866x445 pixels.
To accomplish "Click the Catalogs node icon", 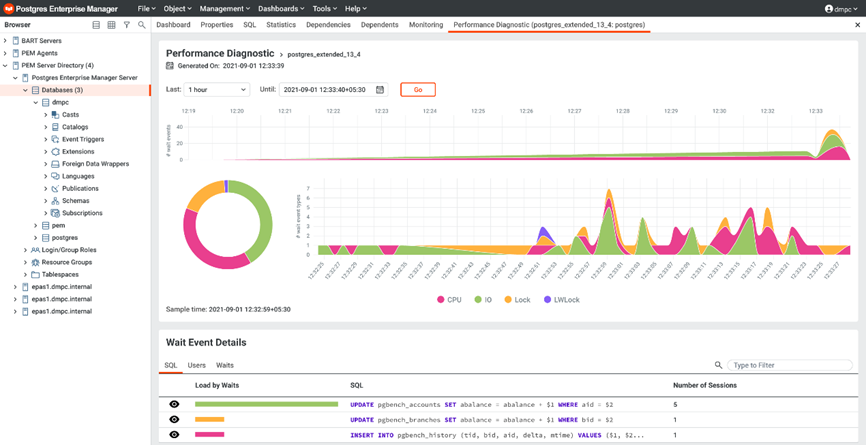I will tap(55, 127).
